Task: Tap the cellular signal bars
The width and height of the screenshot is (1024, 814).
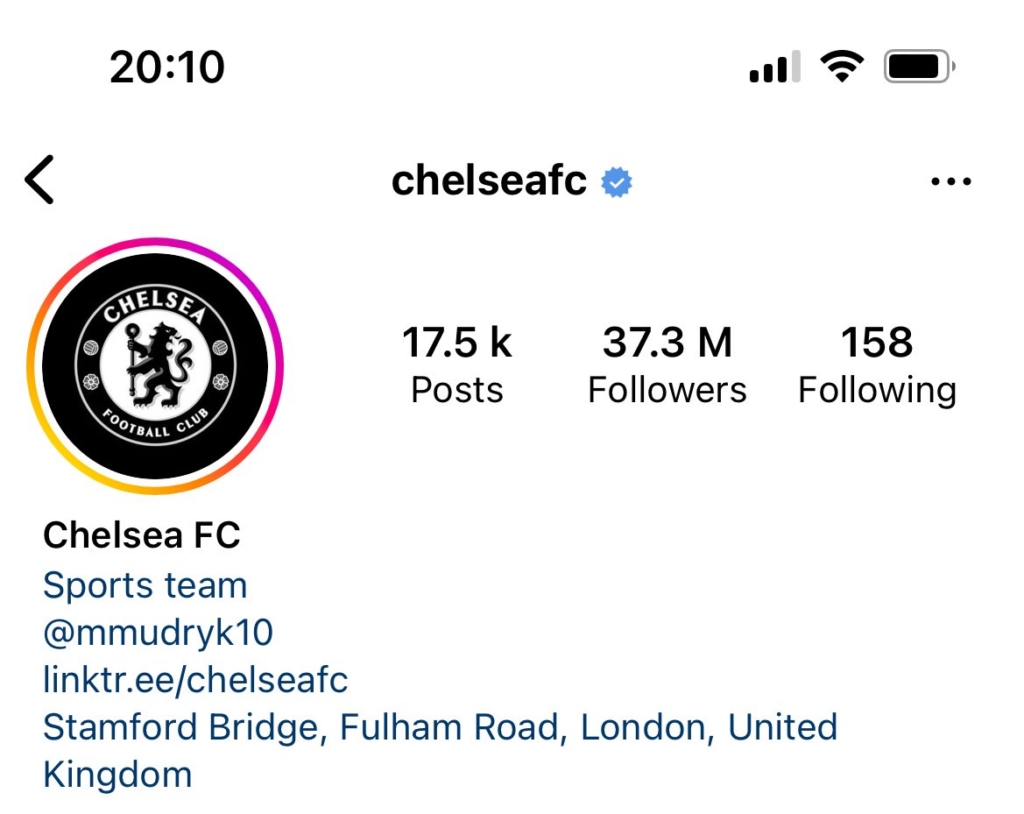Action: tap(775, 67)
